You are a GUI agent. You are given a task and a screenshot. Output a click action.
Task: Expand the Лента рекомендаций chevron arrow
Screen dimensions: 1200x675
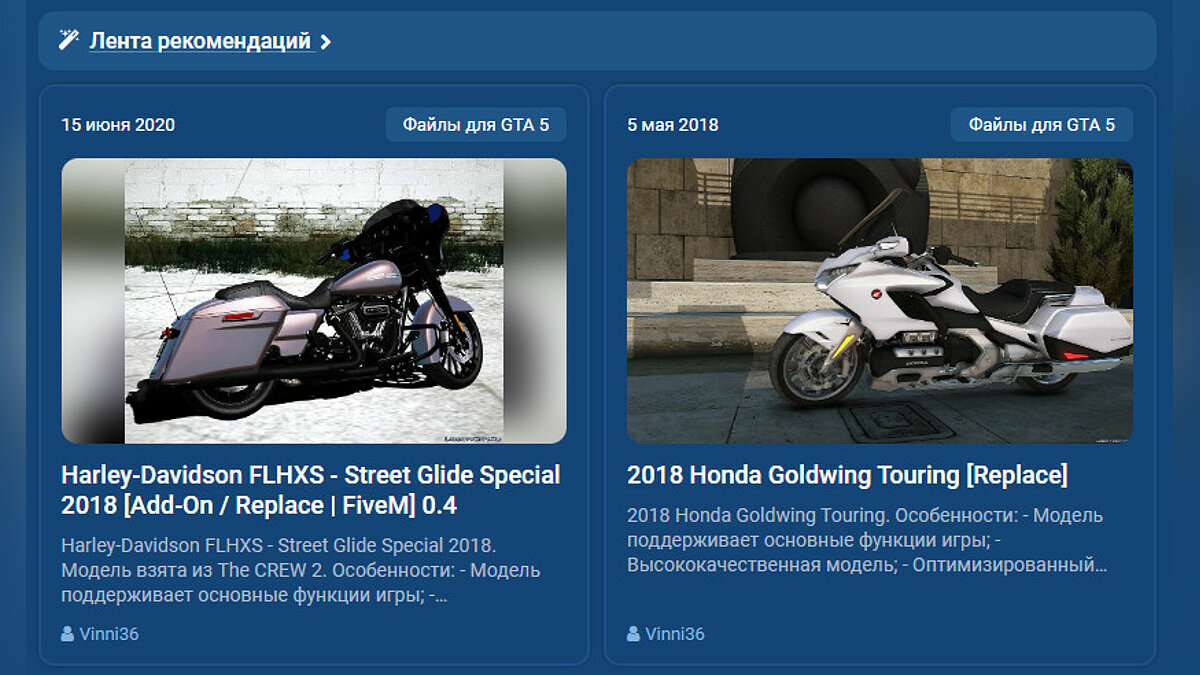tap(325, 42)
